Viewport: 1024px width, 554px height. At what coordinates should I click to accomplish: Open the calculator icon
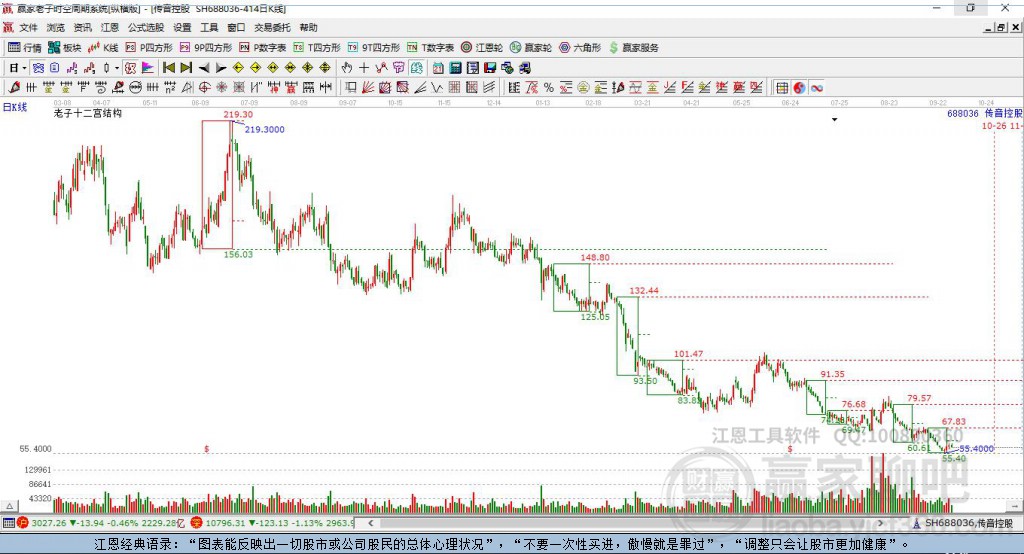[x=455, y=68]
